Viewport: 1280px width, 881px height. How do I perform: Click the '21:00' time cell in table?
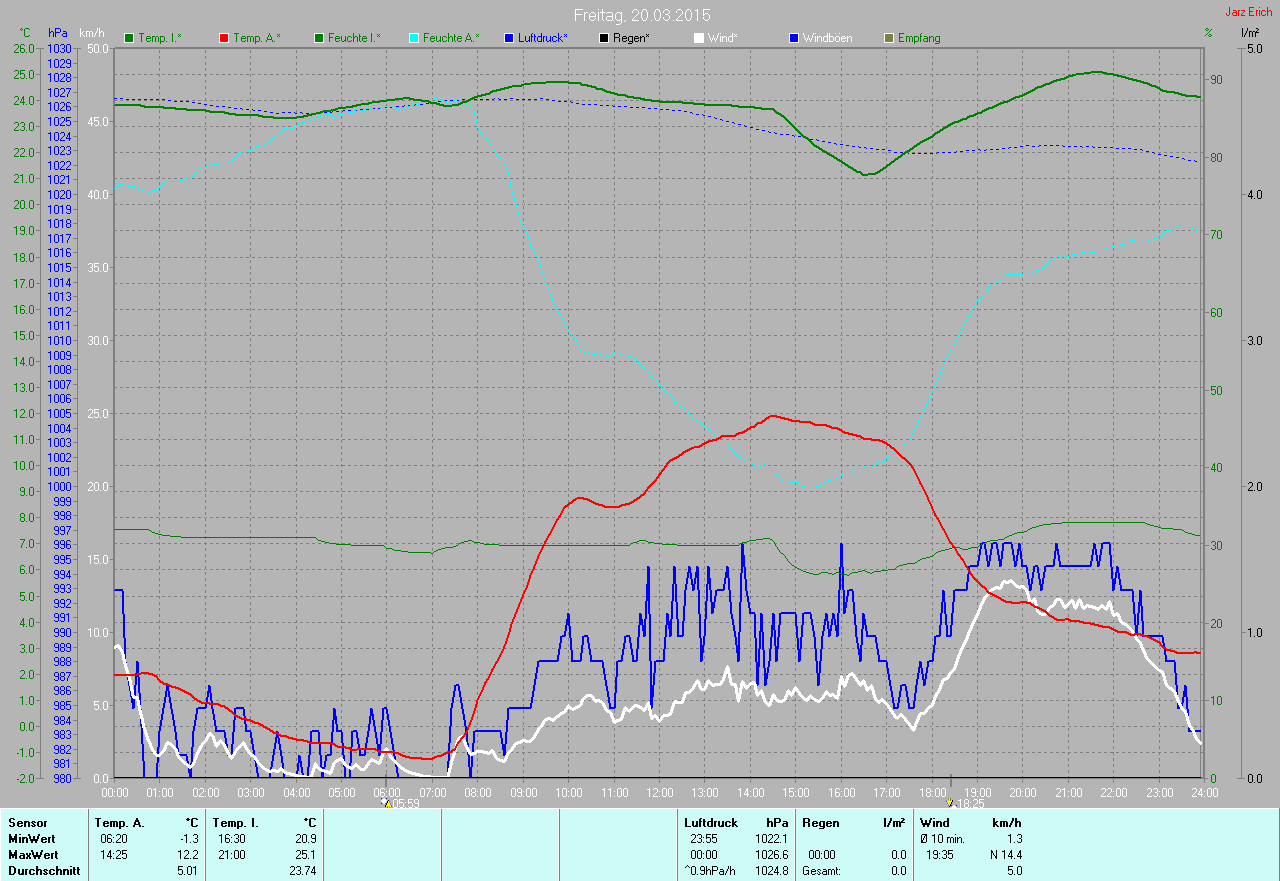[x=231, y=855]
